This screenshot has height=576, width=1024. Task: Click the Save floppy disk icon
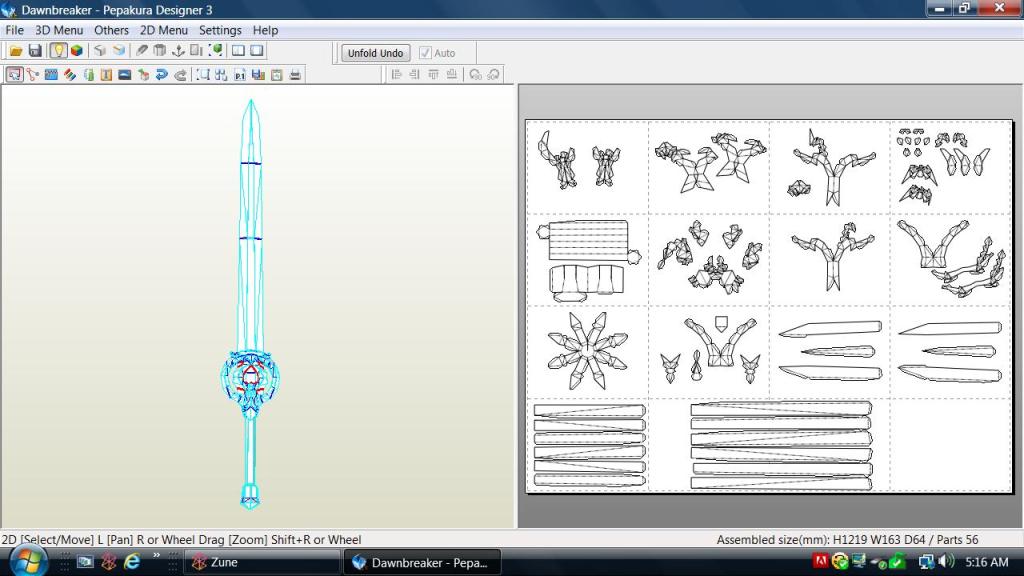(x=35, y=51)
